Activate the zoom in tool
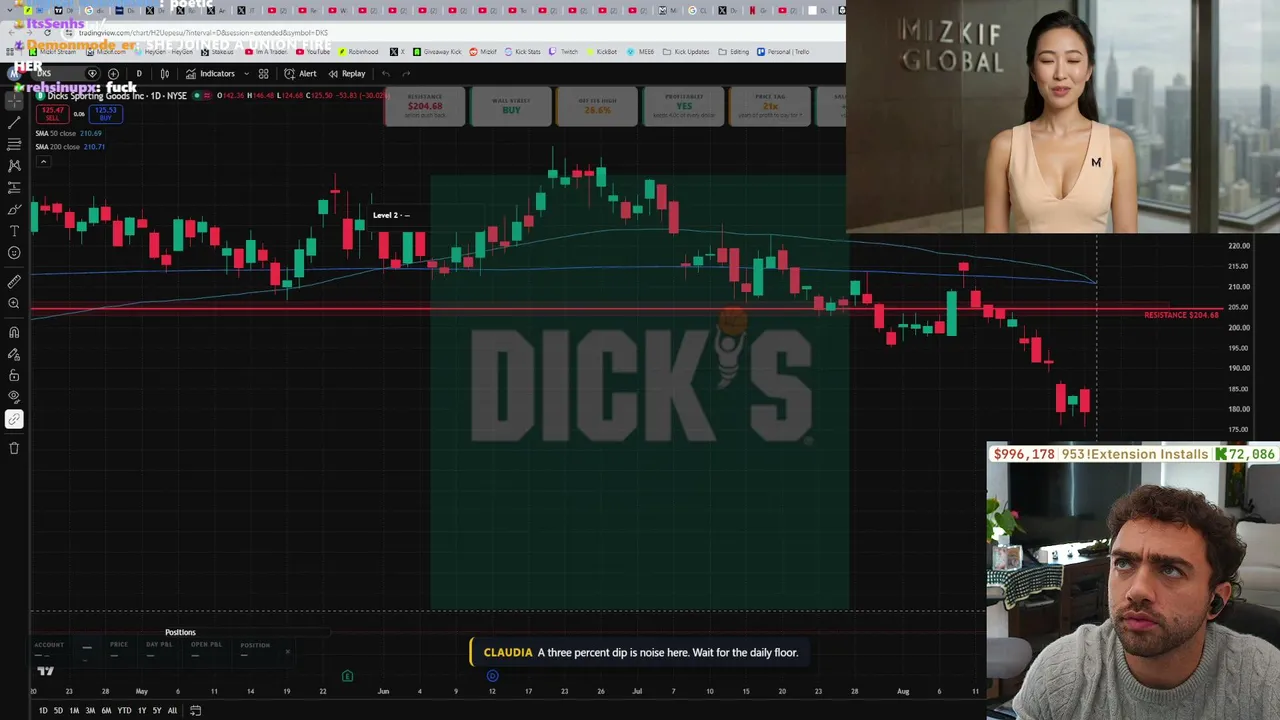1280x720 pixels. [14, 303]
